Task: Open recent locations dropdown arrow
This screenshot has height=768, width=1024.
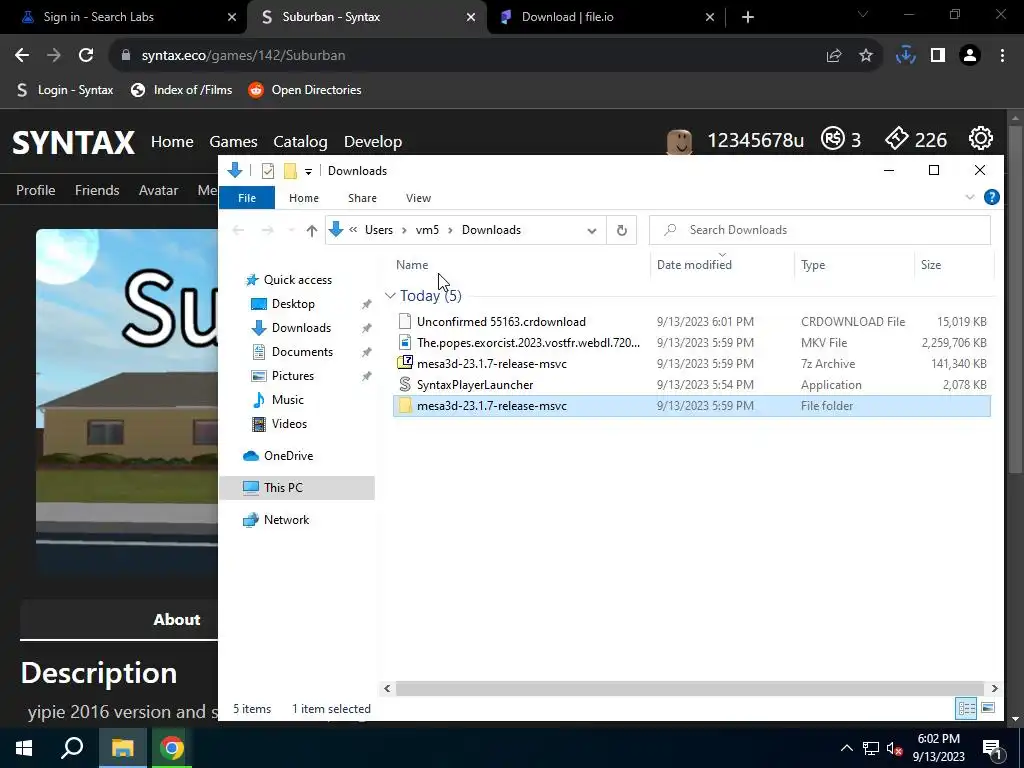Action: point(291,231)
